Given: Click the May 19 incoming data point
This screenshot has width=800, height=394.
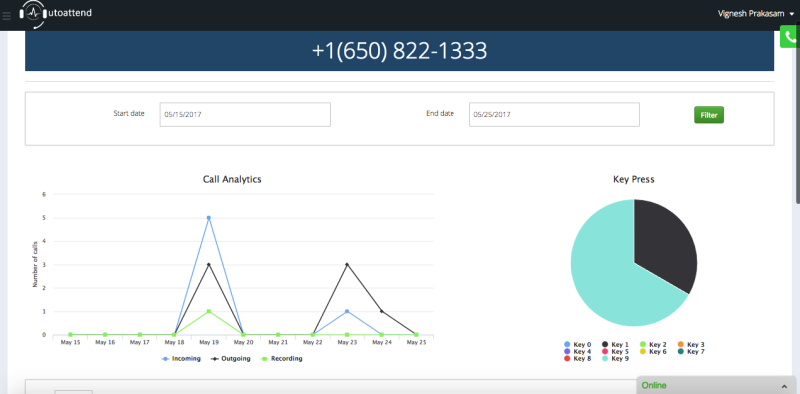Looking at the screenshot, I should pyautogui.click(x=209, y=218).
